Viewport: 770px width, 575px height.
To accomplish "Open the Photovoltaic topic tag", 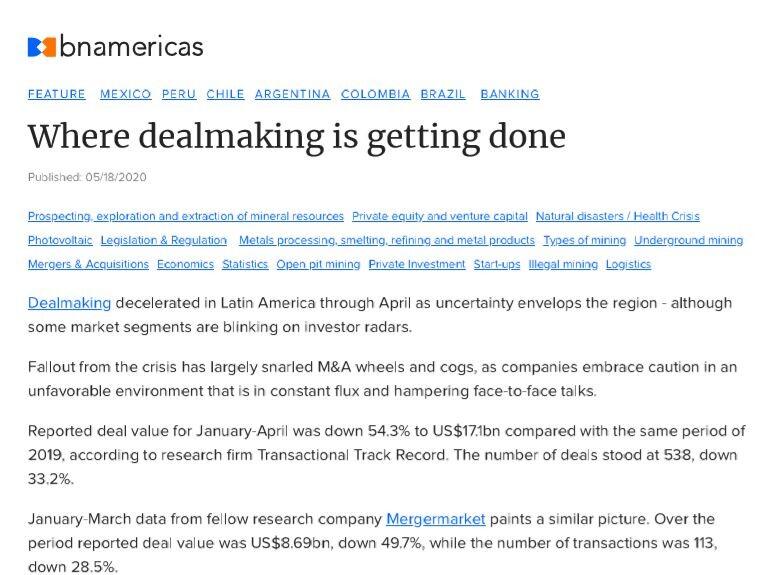I will point(60,240).
